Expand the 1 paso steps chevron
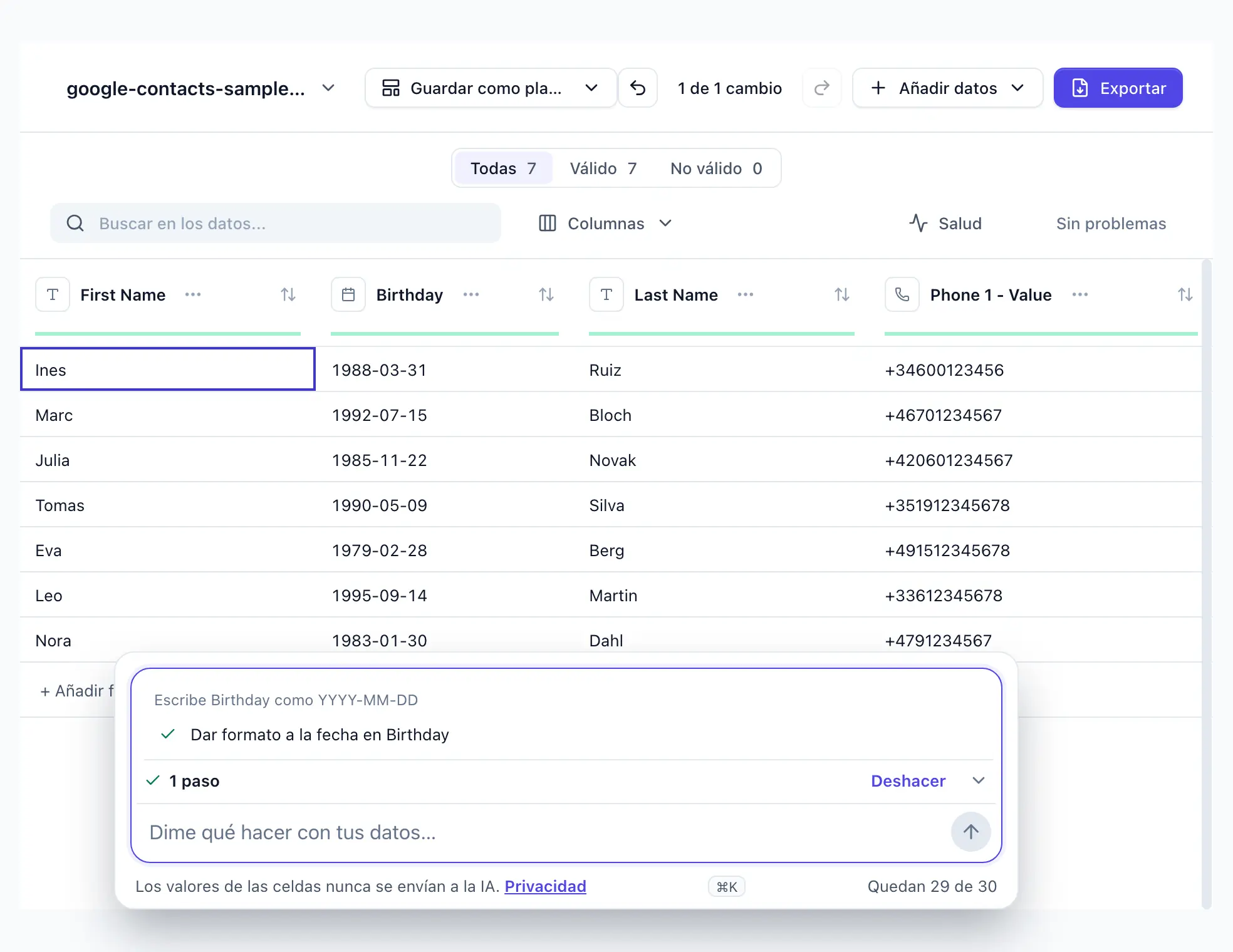The height and width of the screenshot is (952, 1233). pos(979,780)
